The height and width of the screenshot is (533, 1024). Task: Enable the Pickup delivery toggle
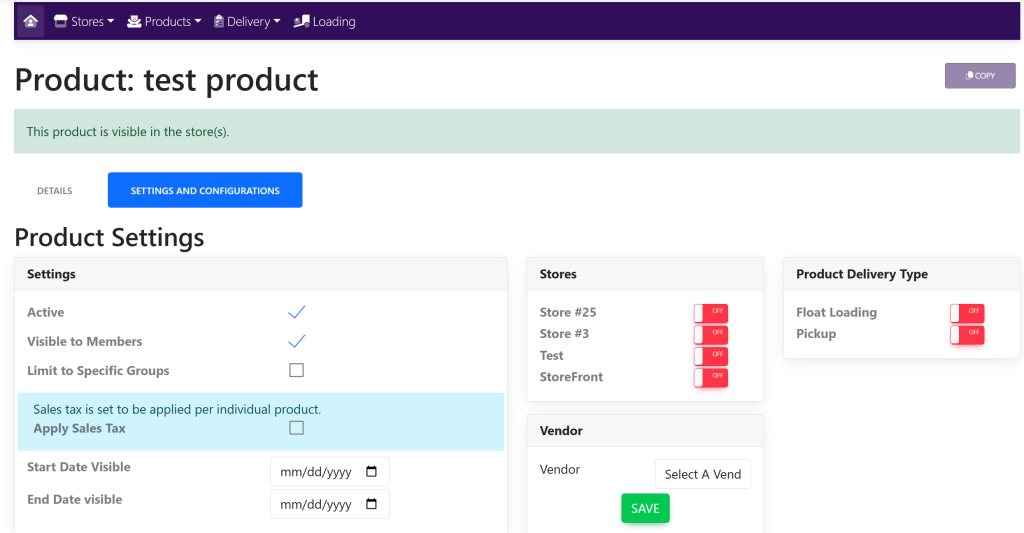click(x=967, y=334)
